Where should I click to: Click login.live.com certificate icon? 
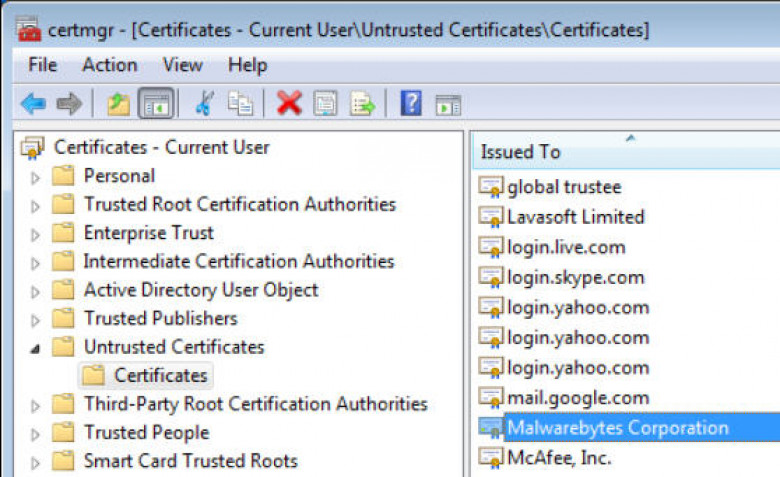(x=490, y=247)
